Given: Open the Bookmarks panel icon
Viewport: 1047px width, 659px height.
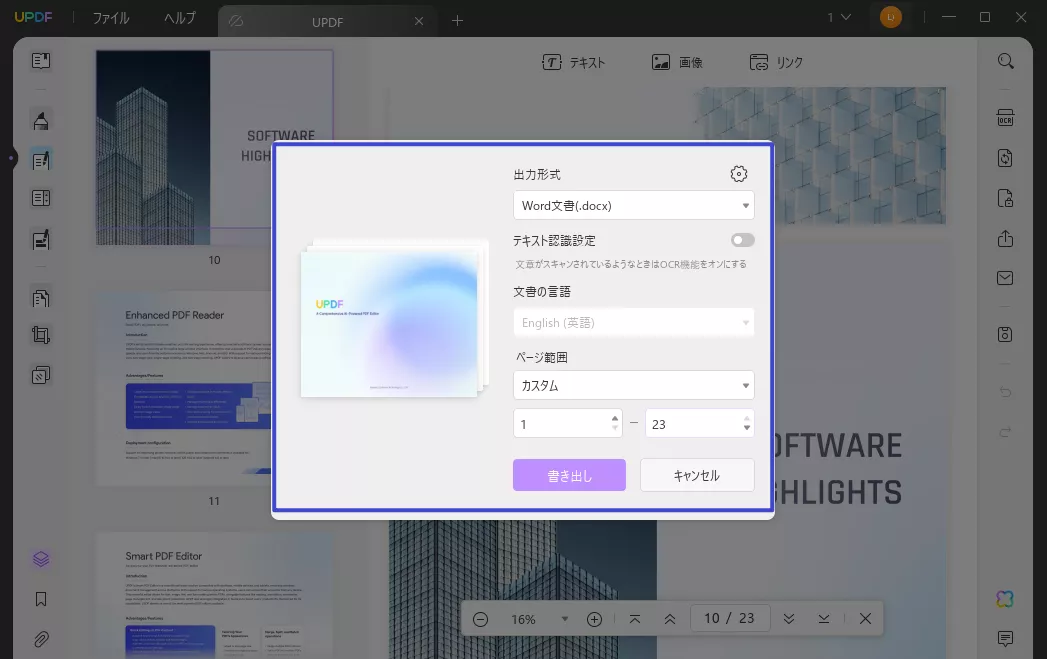Looking at the screenshot, I should pyautogui.click(x=41, y=600).
